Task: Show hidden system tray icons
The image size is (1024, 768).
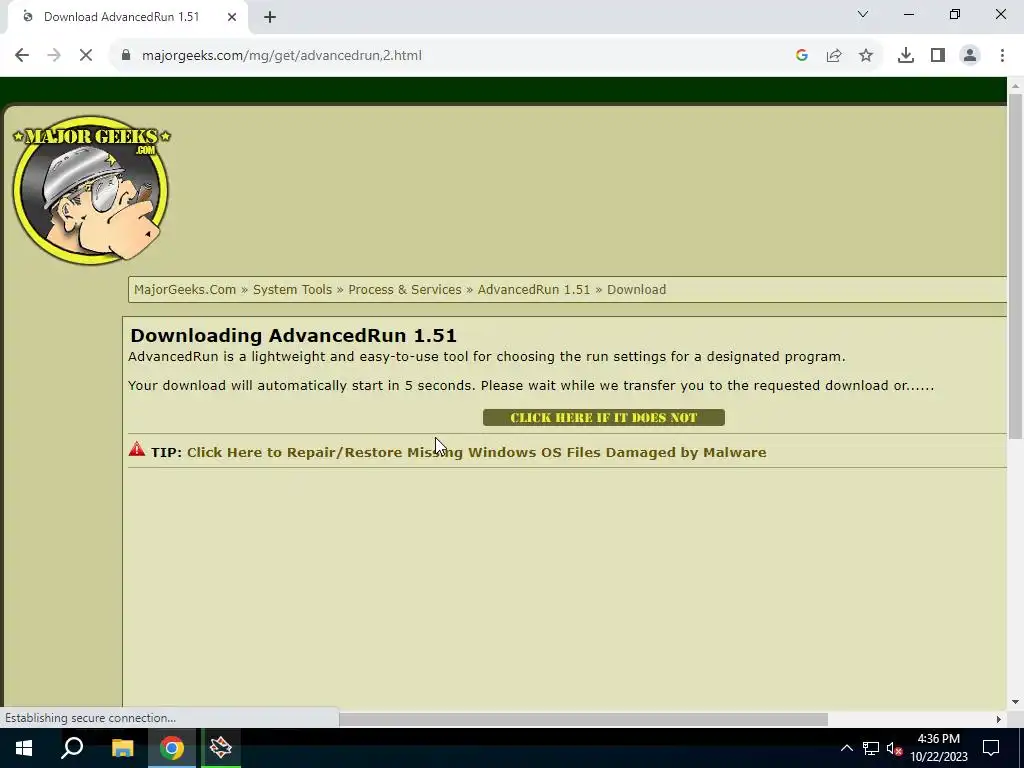Action: (846, 748)
